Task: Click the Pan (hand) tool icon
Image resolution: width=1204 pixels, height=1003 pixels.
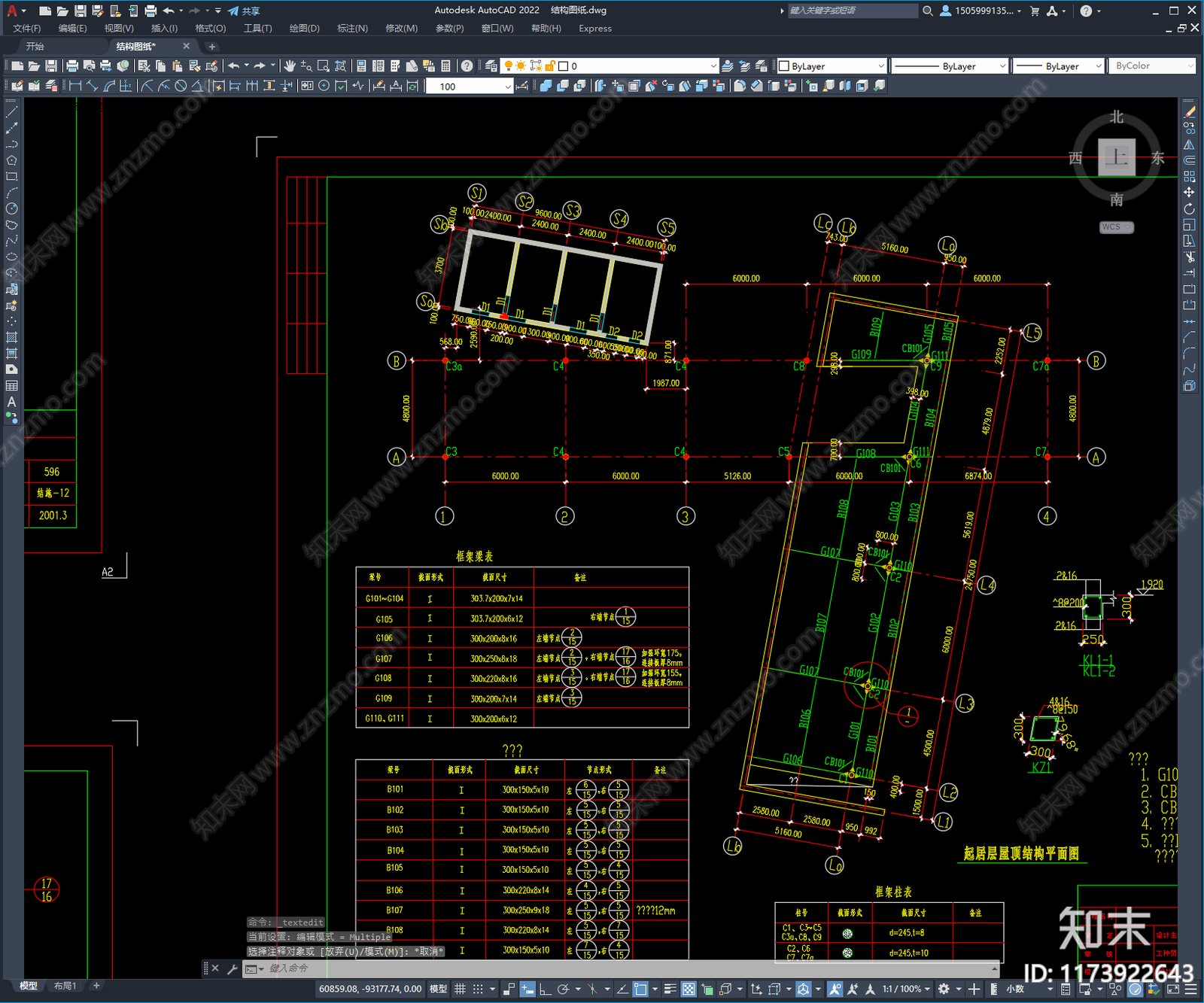Action: 290,66
